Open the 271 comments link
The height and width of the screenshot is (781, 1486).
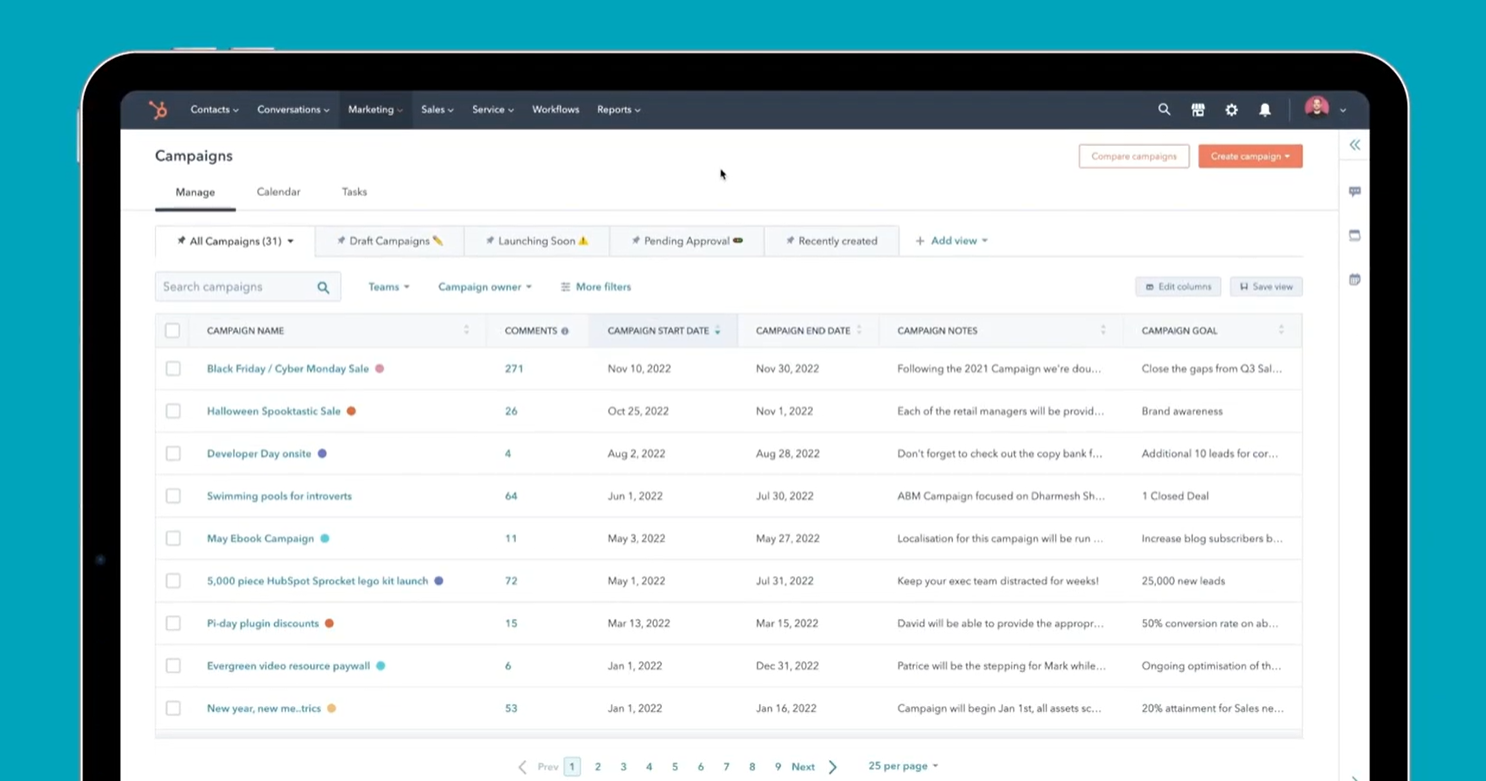click(x=514, y=369)
